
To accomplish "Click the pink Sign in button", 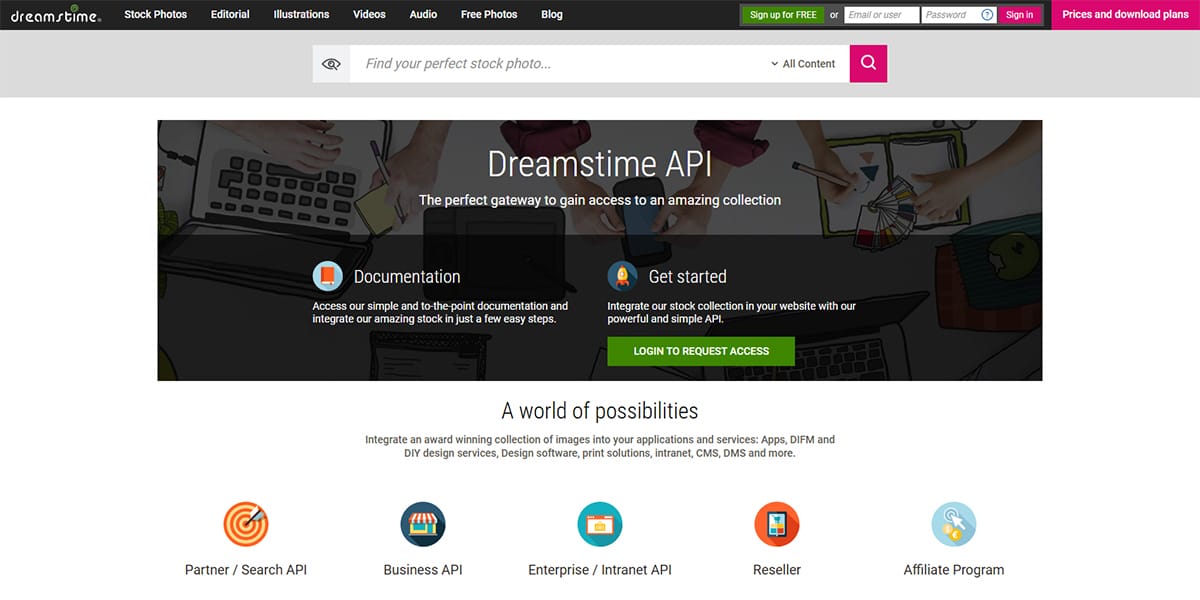I will [1019, 15].
